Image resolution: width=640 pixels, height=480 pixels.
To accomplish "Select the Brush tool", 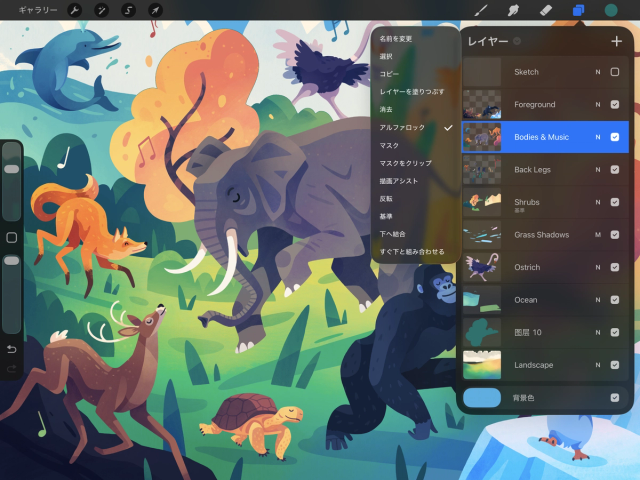I will [x=481, y=10].
